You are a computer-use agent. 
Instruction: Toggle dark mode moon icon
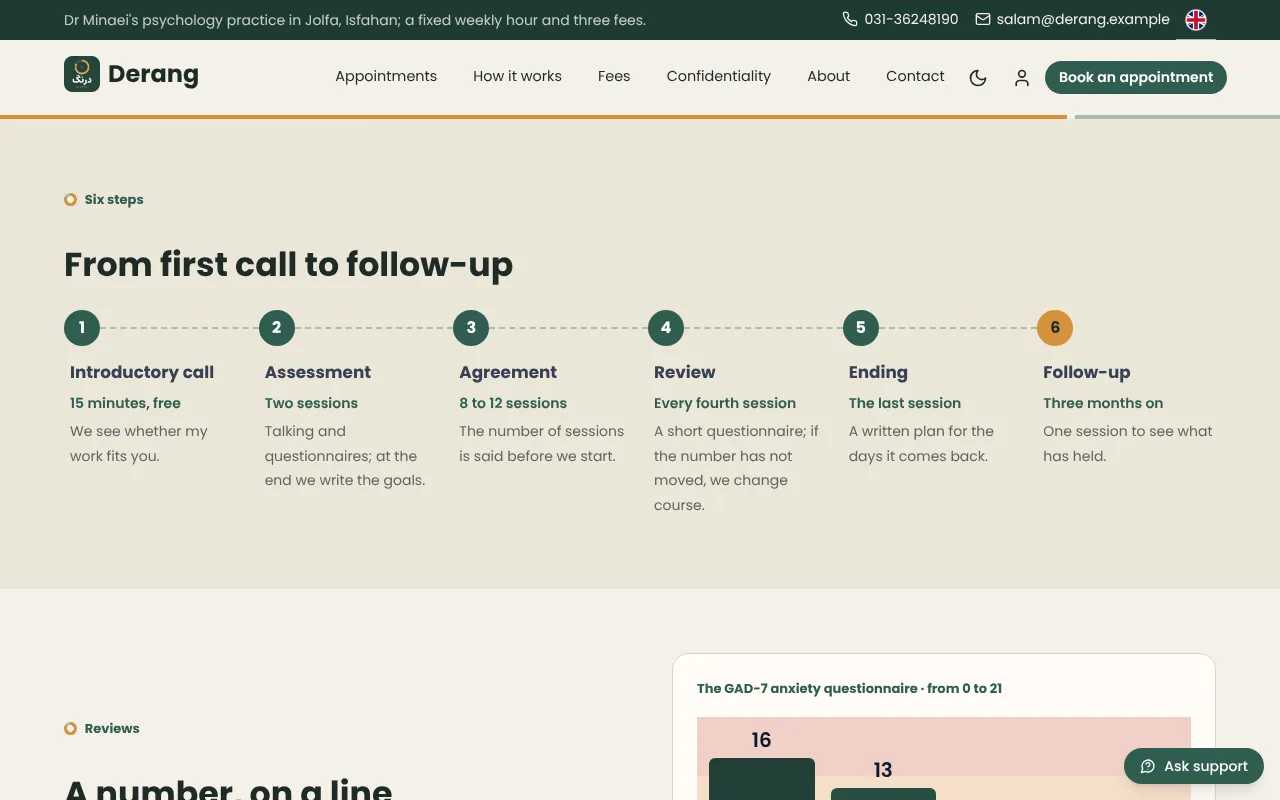click(x=978, y=77)
